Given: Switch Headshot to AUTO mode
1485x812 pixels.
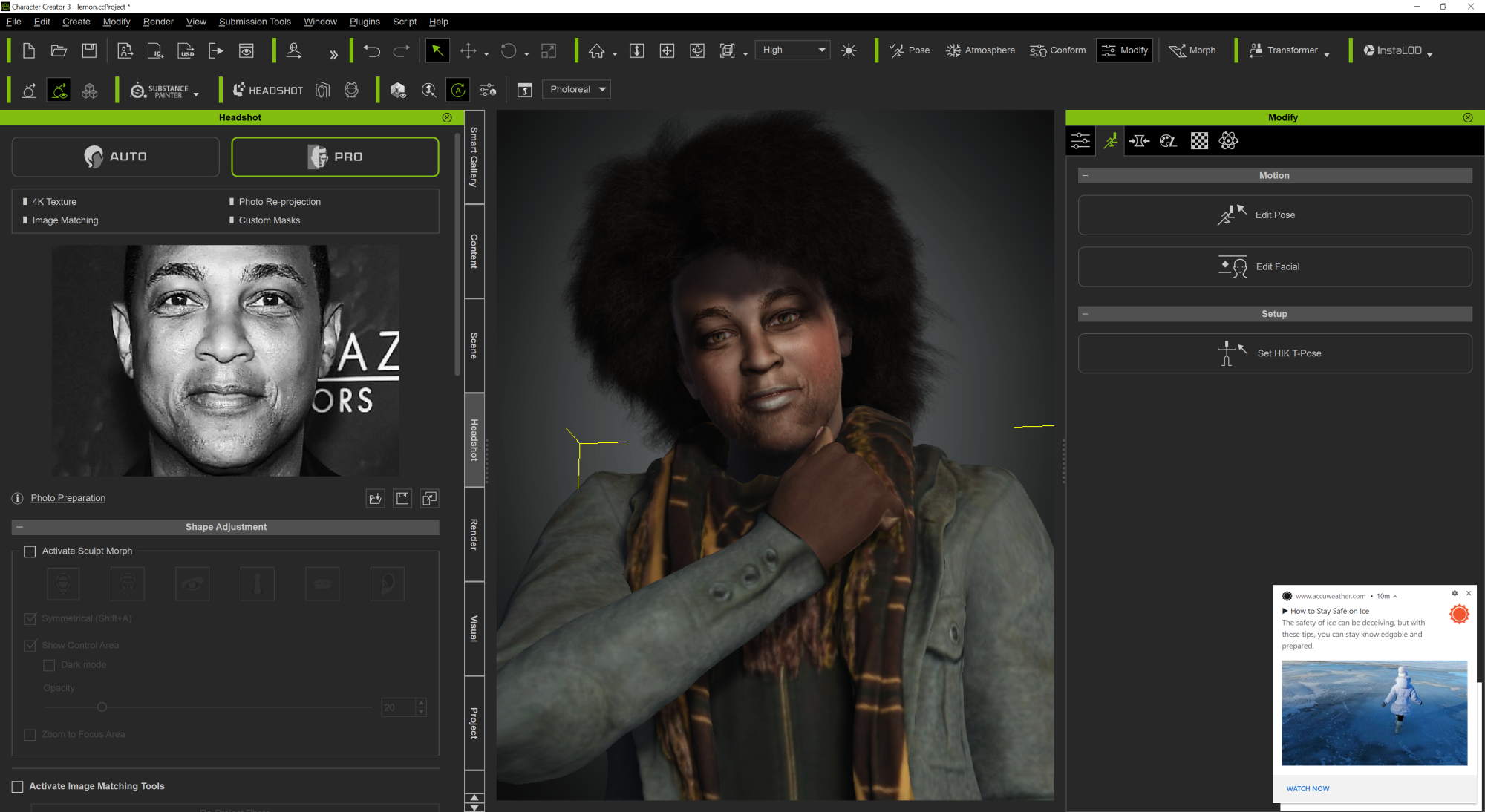Looking at the screenshot, I should tap(116, 157).
